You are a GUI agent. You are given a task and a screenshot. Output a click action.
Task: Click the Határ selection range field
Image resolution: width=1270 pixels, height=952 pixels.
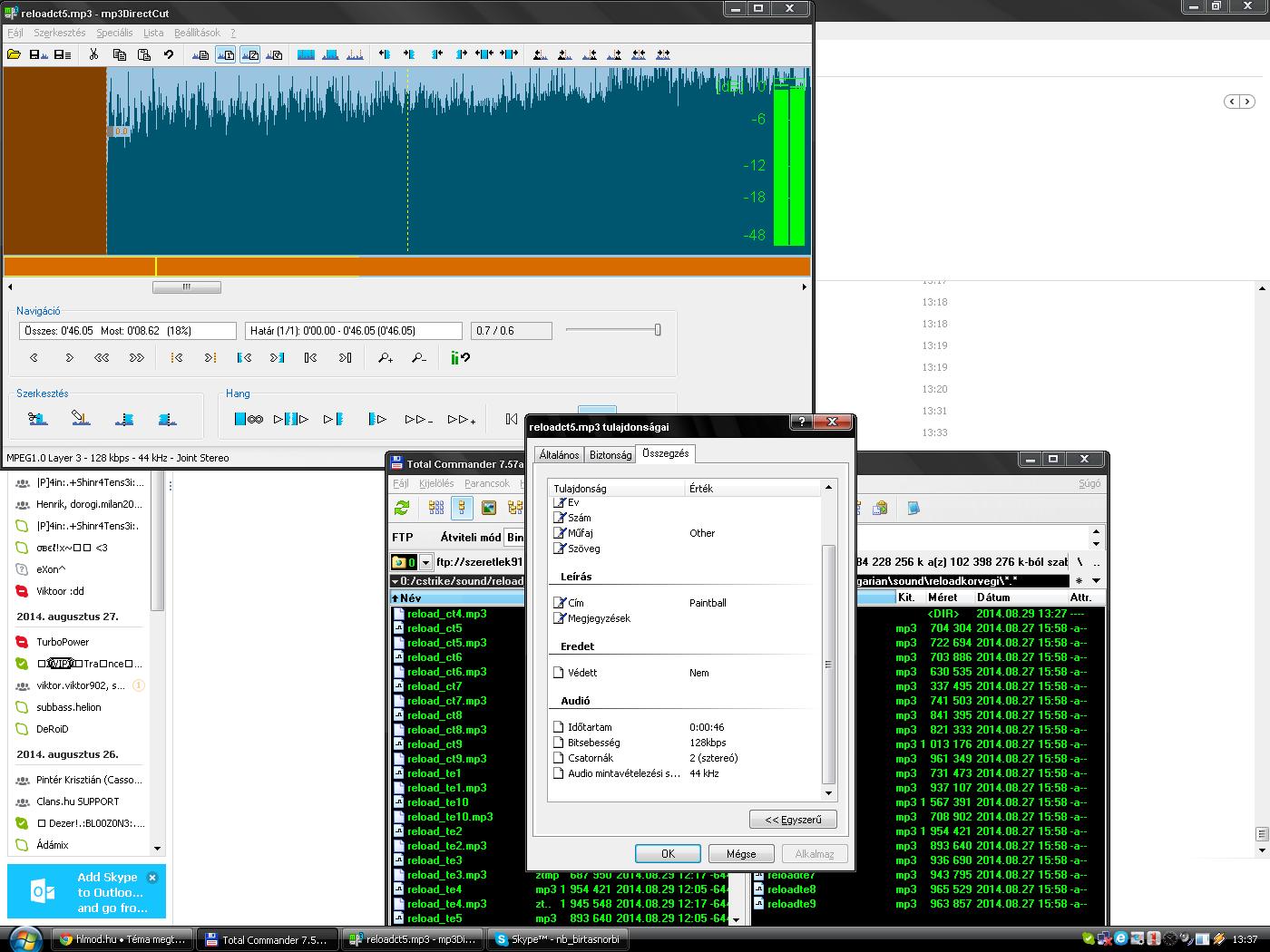click(354, 331)
